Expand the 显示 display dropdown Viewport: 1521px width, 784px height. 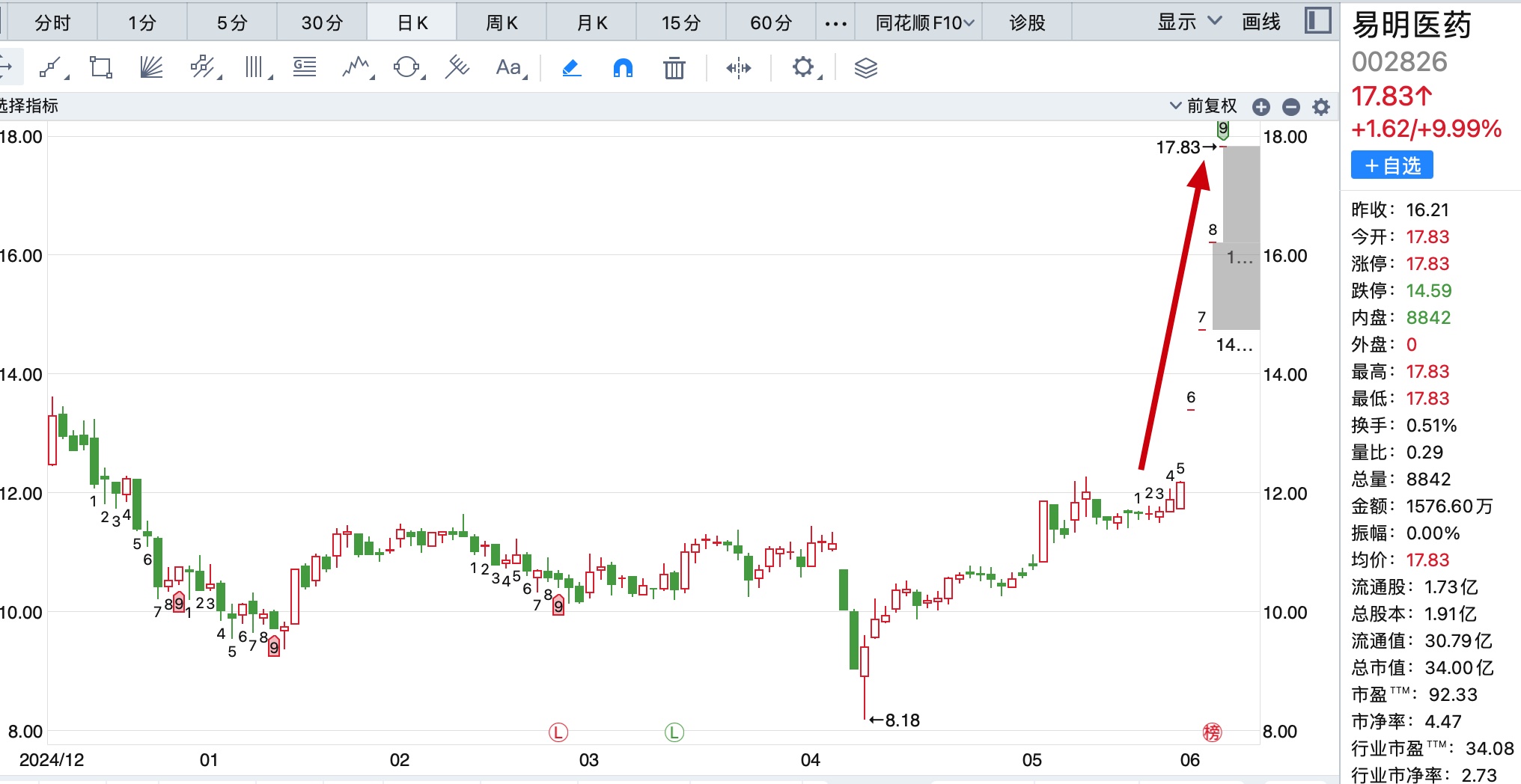click(1189, 22)
